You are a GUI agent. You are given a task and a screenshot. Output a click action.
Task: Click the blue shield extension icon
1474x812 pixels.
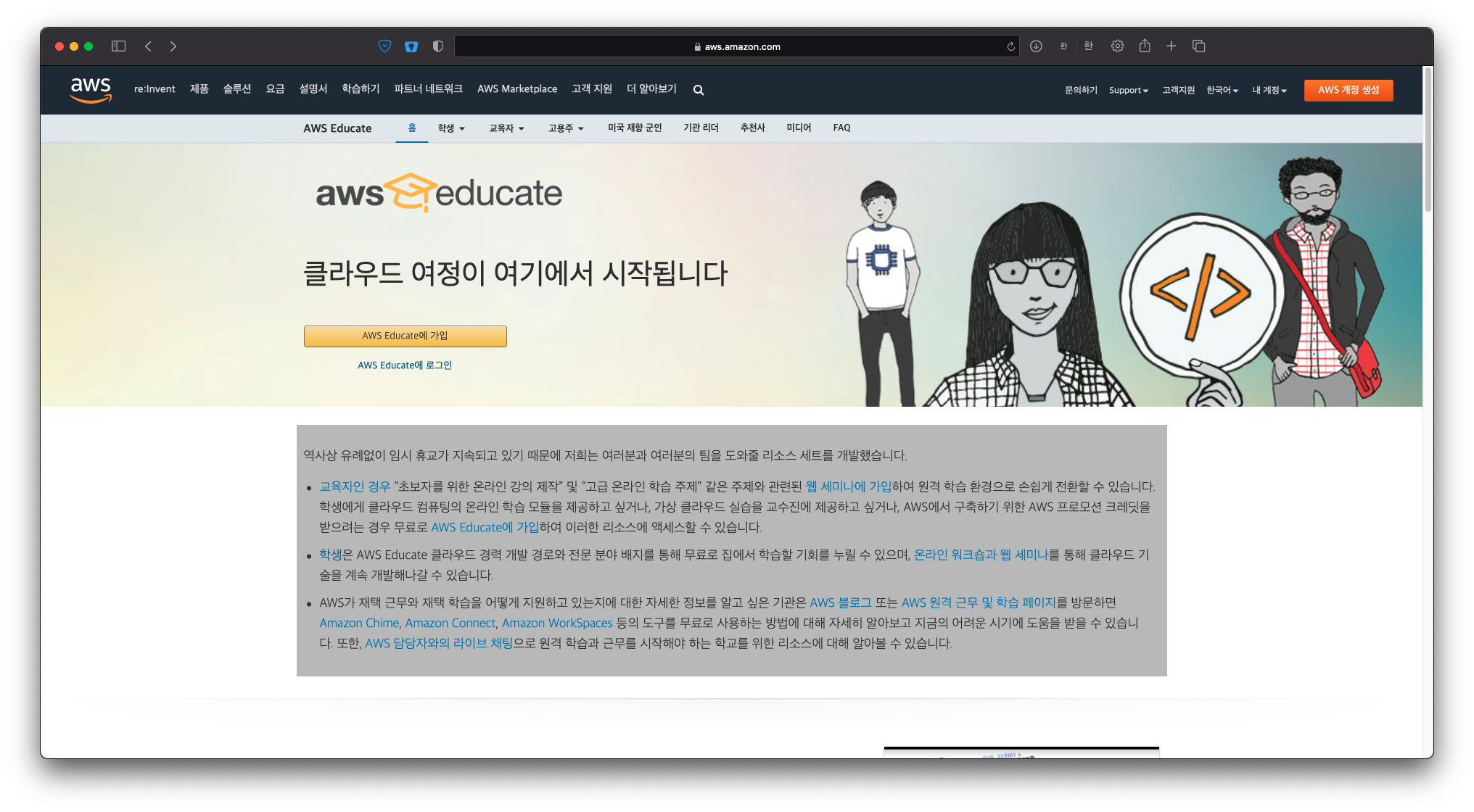pyautogui.click(x=385, y=46)
